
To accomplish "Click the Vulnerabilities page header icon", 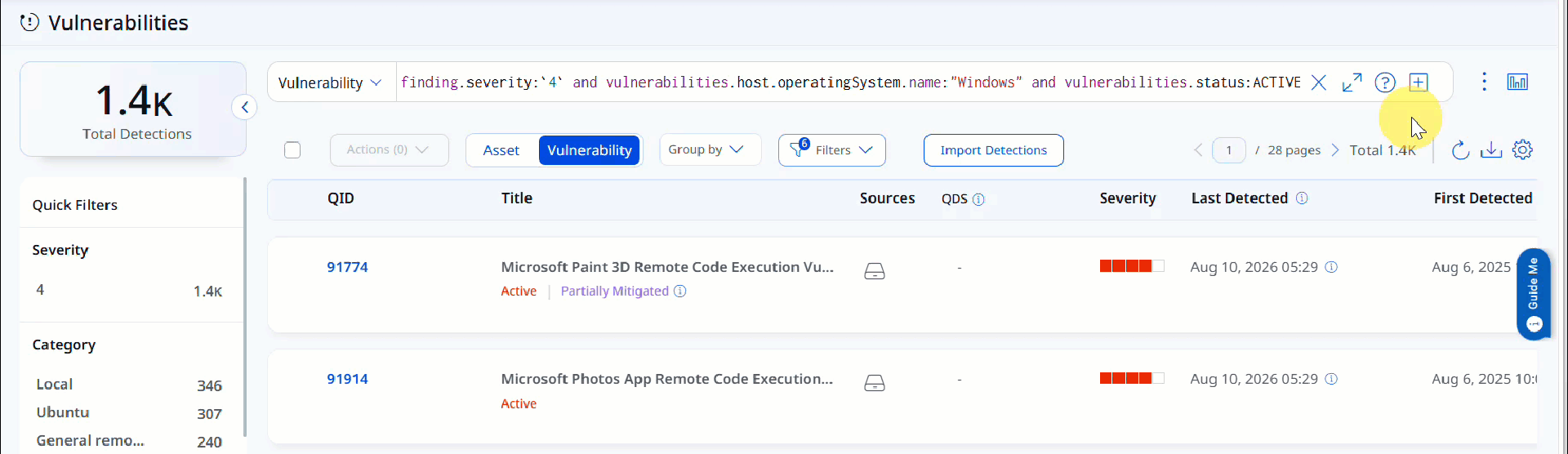I will click(29, 23).
